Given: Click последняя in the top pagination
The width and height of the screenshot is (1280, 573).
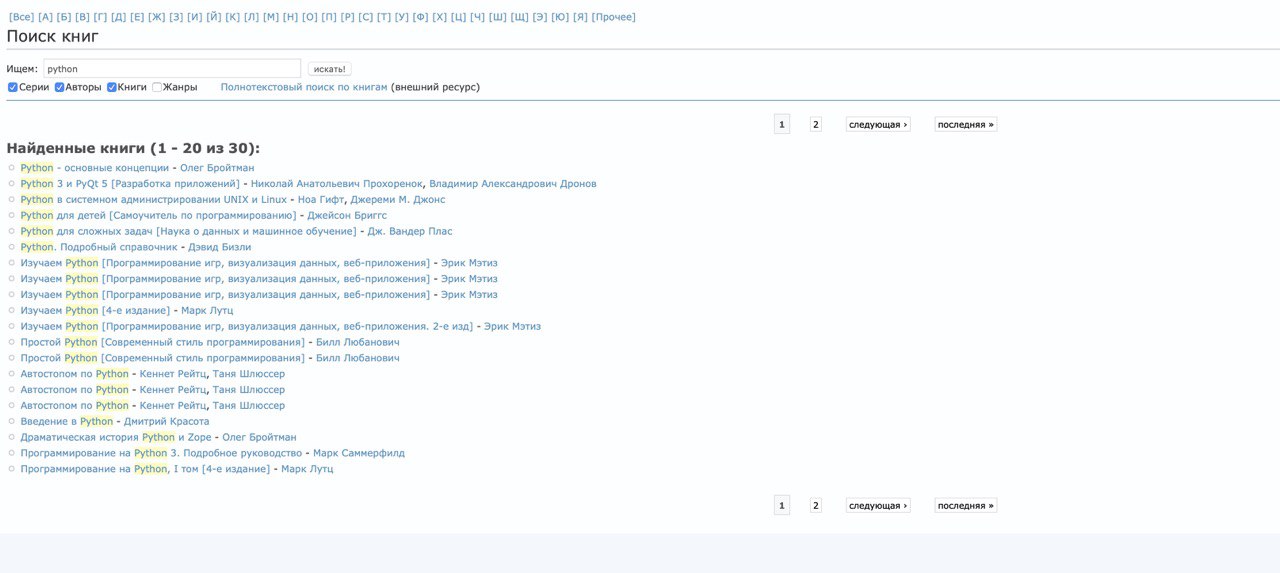Looking at the screenshot, I should click(x=966, y=125).
